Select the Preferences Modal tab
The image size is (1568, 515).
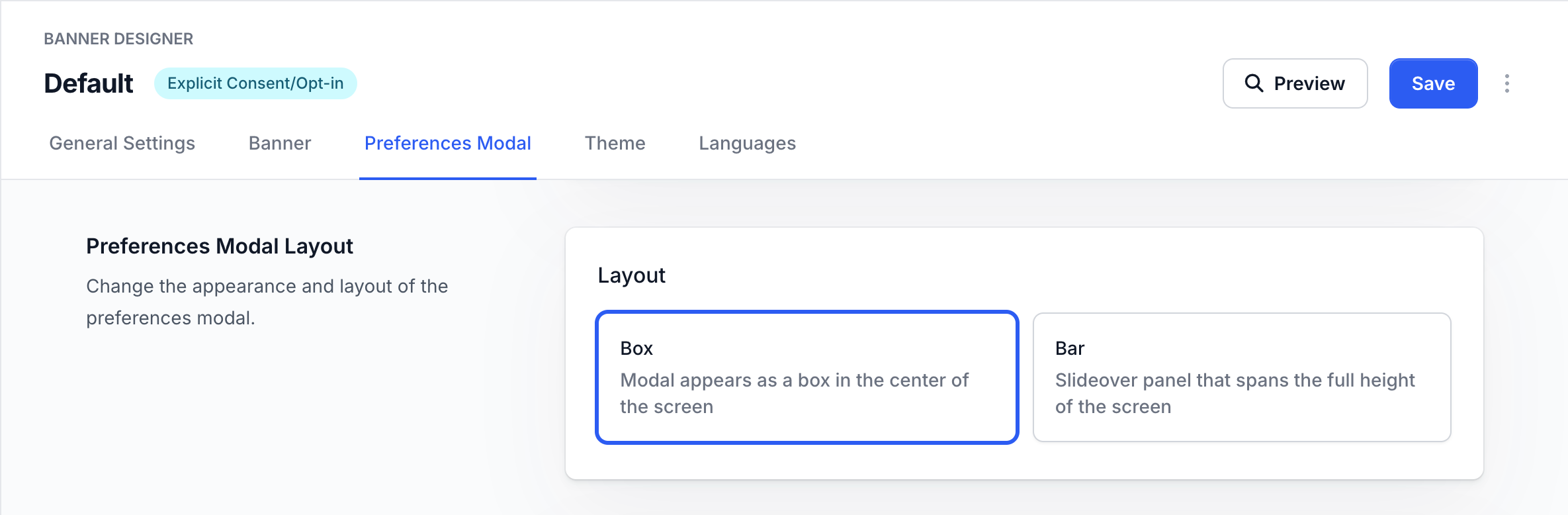pyautogui.click(x=448, y=144)
